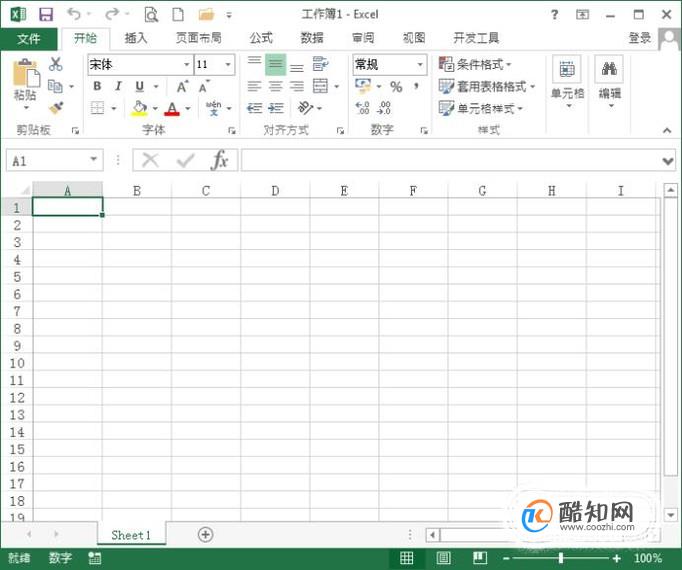Open the font size dropdown
This screenshot has width=682, height=570.
coord(227,64)
